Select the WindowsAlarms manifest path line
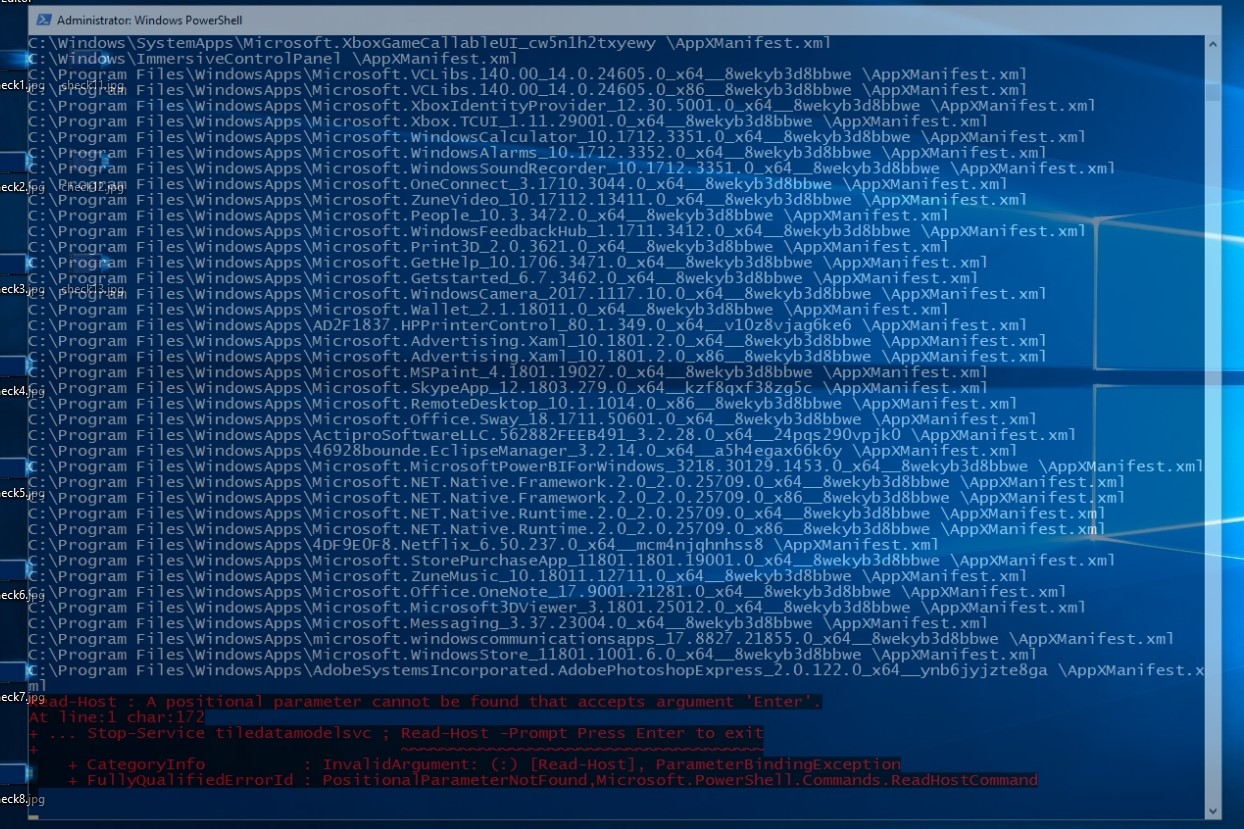 pos(537,153)
